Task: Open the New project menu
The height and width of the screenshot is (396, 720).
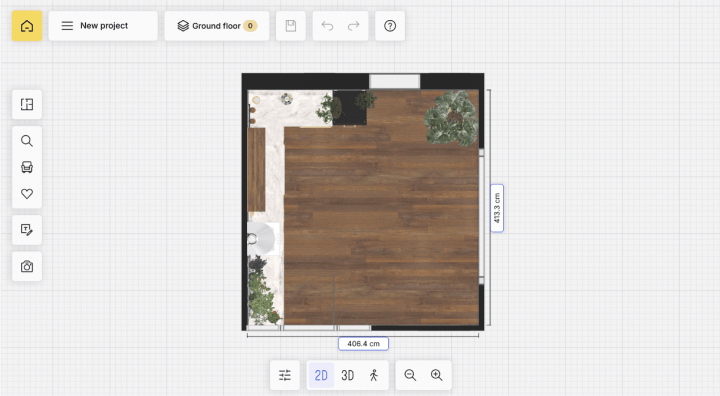Action: click(103, 26)
